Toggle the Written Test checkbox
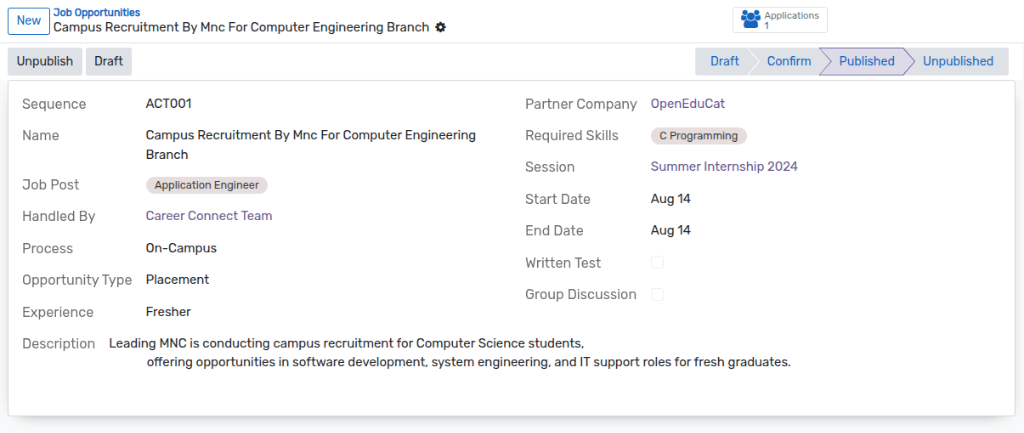 tap(657, 263)
